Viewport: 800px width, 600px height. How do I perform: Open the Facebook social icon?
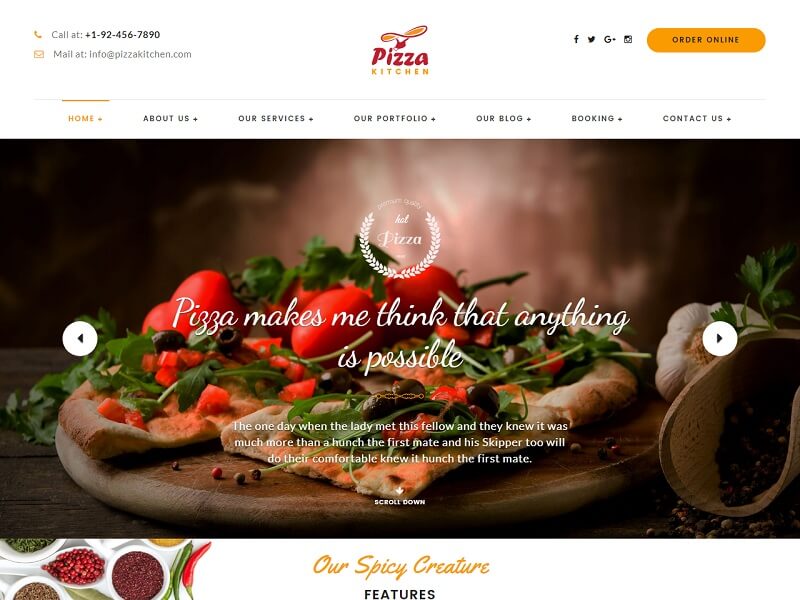pyautogui.click(x=576, y=39)
